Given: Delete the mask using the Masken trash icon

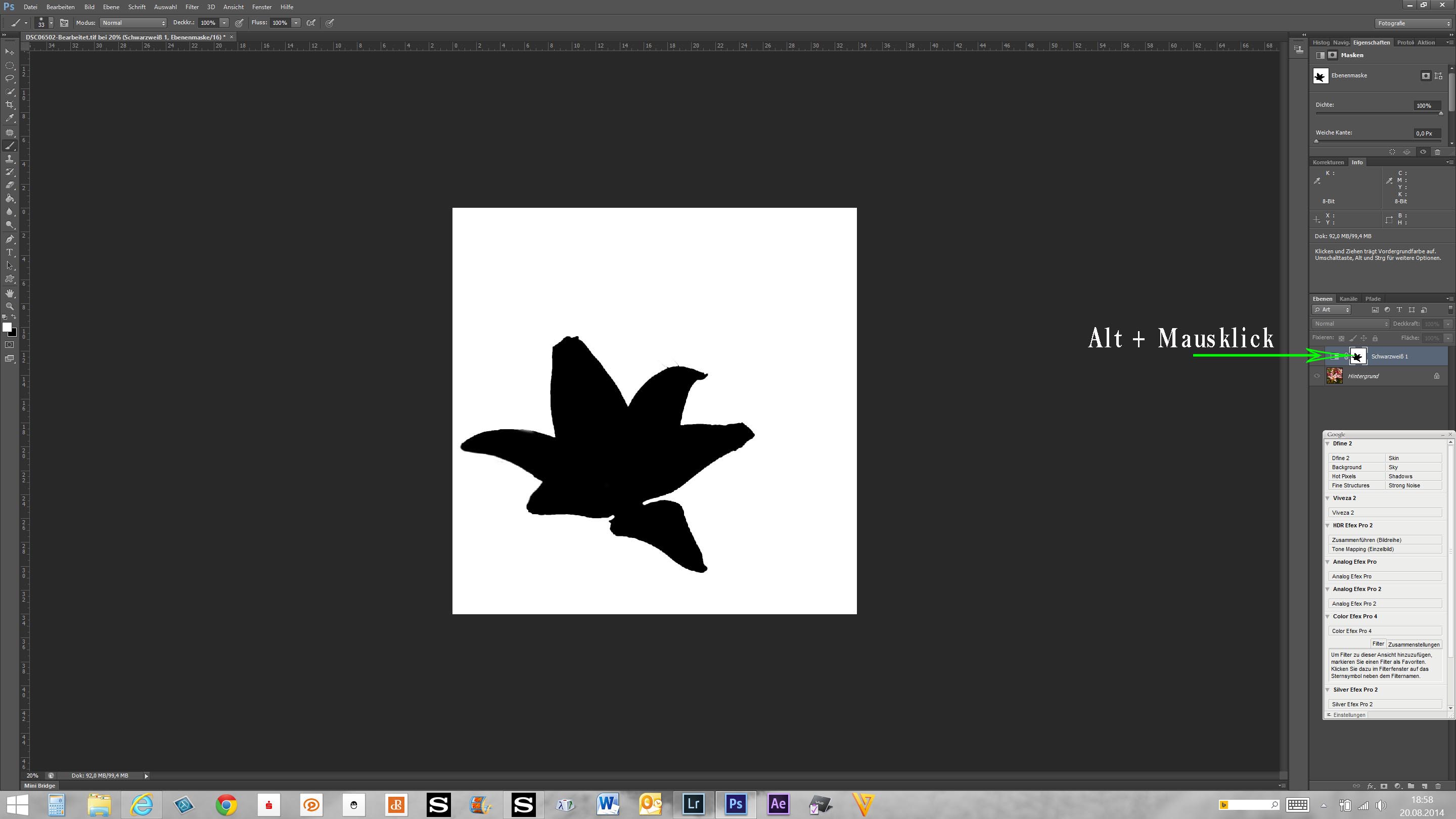Looking at the screenshot, I should click(1438, 152).
